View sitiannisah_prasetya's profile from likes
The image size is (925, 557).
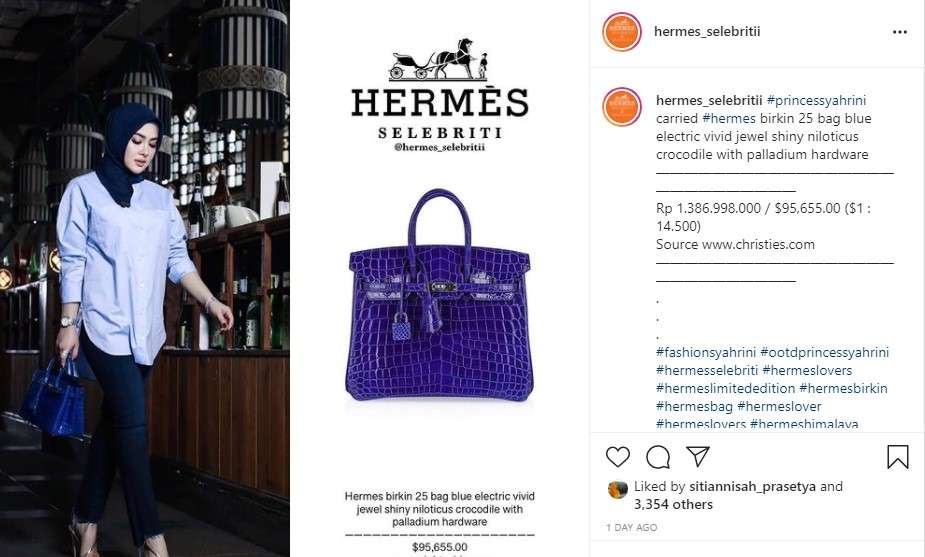point(752,487)
